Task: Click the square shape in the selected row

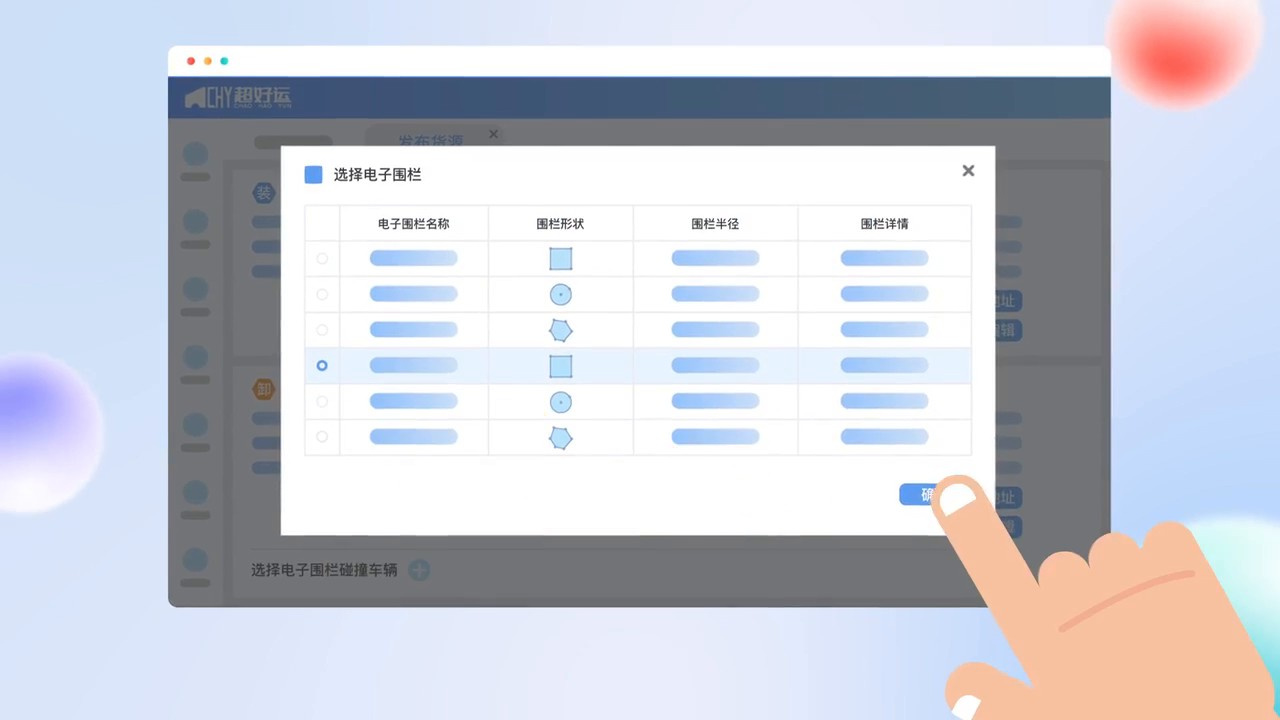Action: (x=561, y=366)
